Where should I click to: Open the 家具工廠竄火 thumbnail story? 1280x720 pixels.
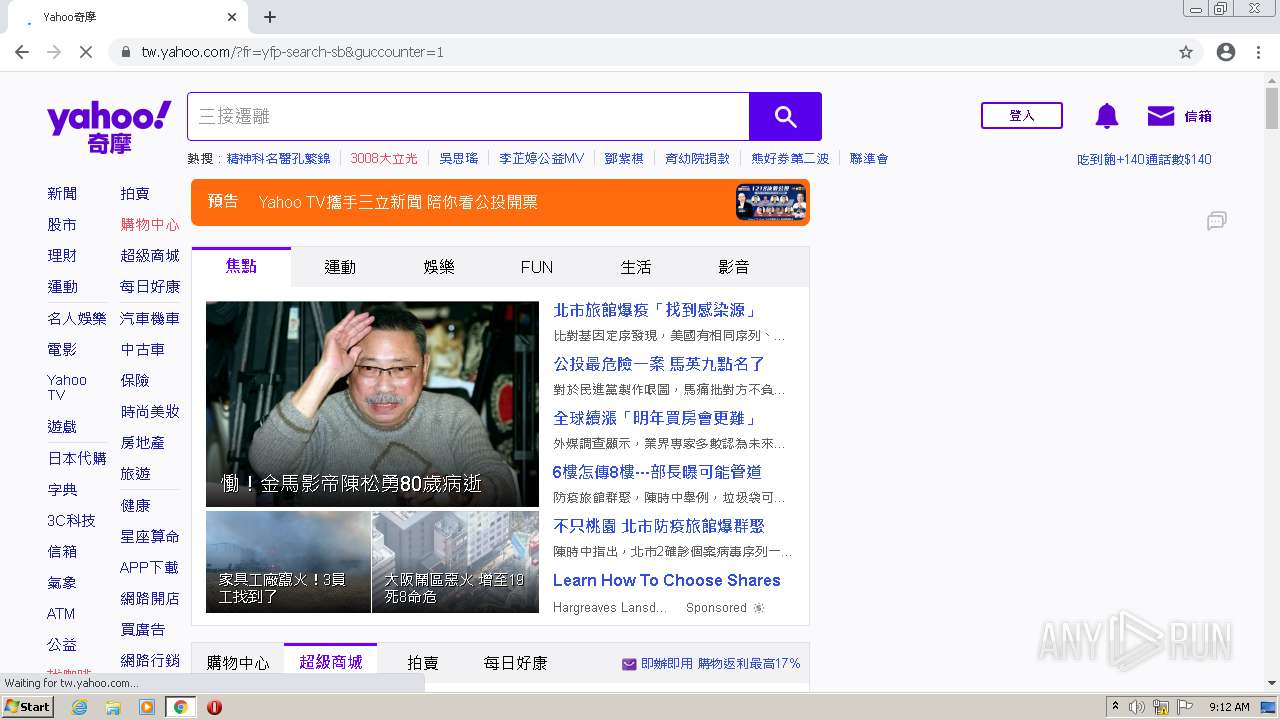[x=288, y=562]
